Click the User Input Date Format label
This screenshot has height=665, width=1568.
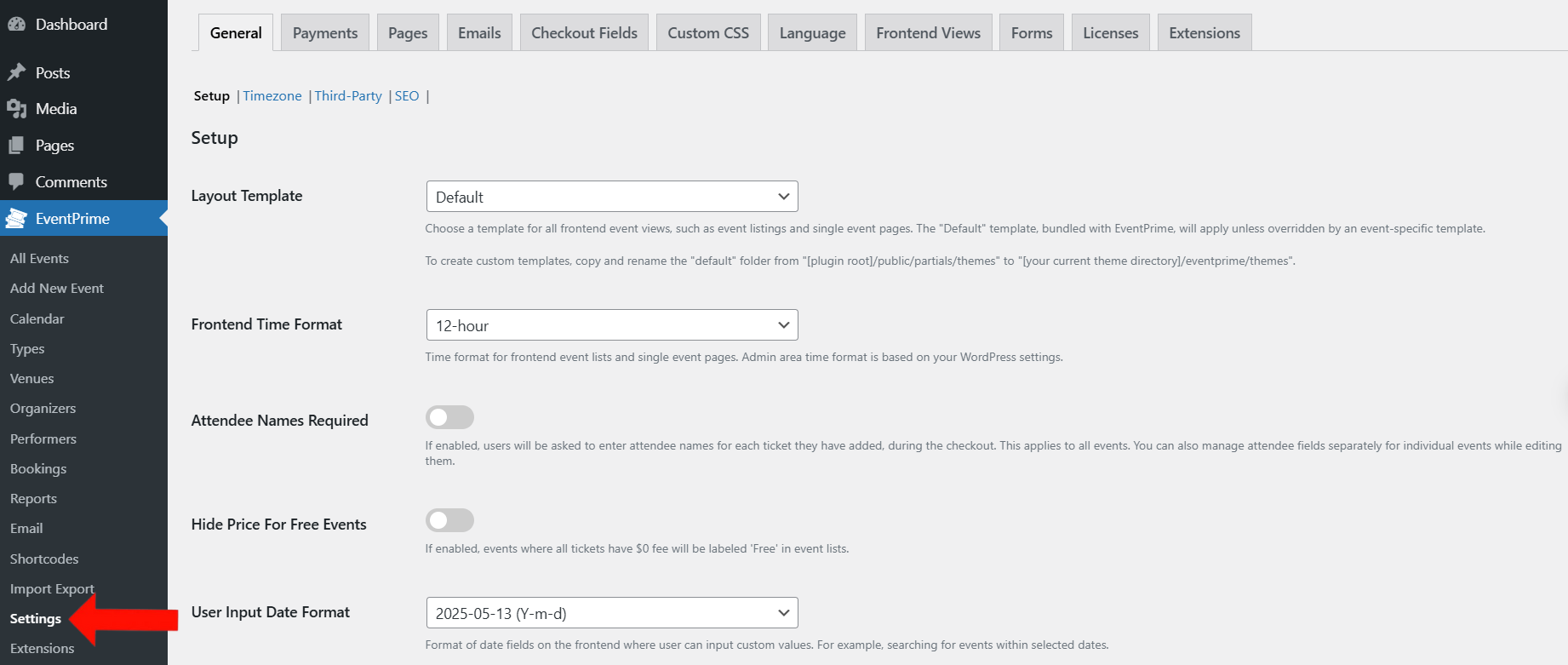(271, 611)
